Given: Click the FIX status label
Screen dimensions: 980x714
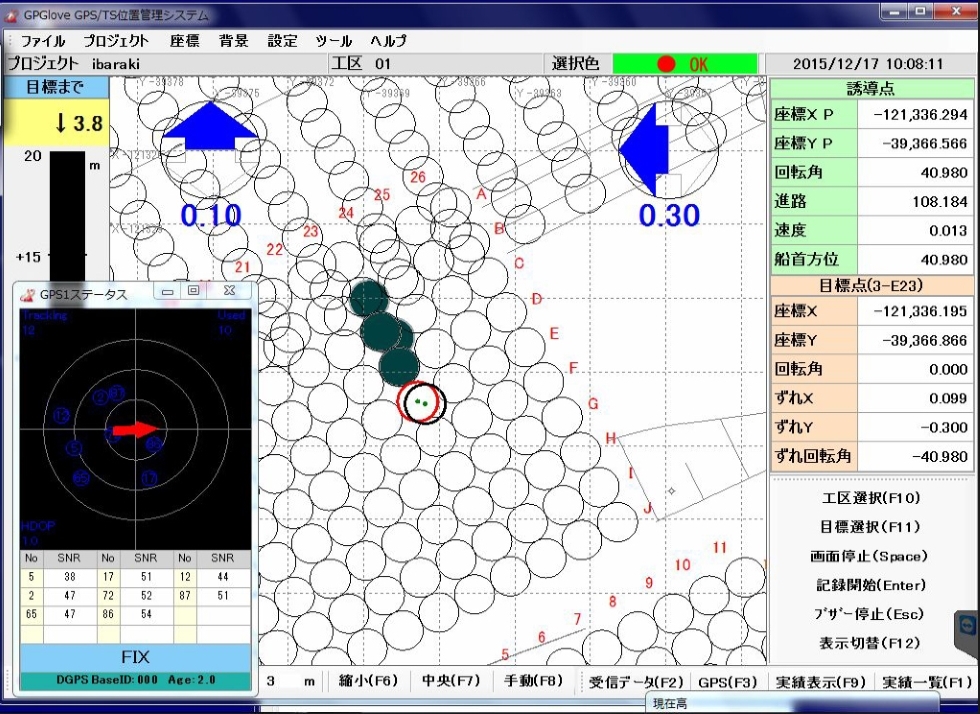Looking at the screenshot, I should (x=136, y=657).
